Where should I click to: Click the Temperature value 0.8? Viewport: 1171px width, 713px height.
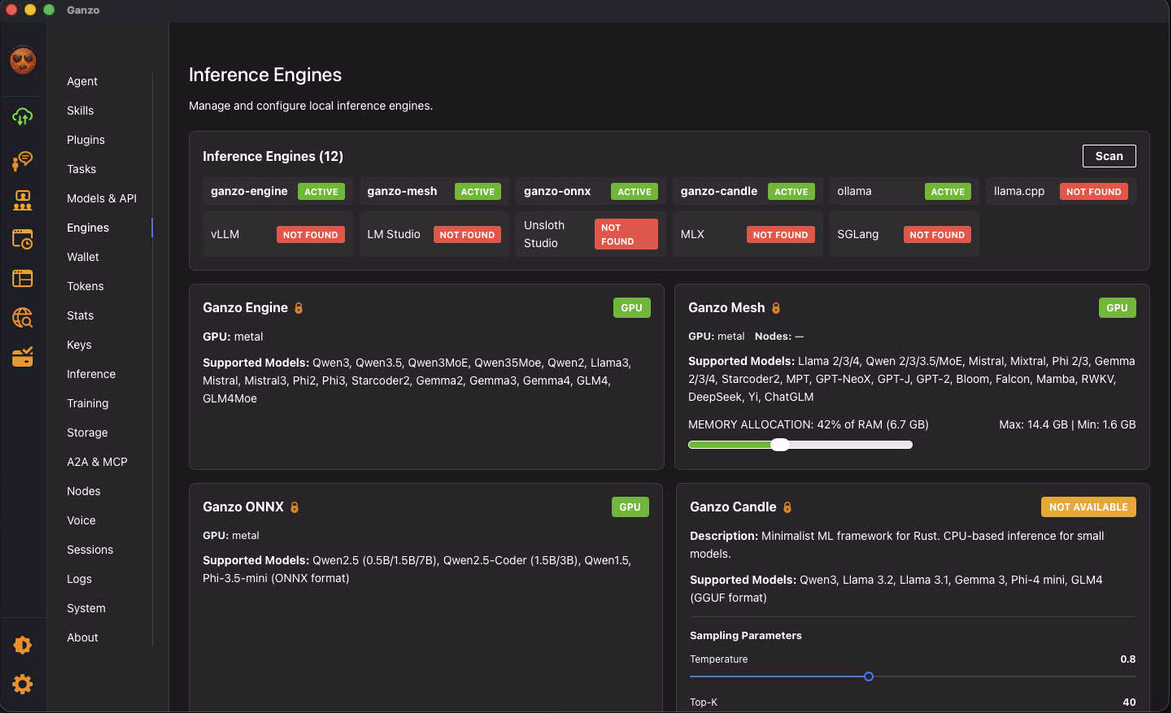pyautogui.click(x=1128, y=659)
